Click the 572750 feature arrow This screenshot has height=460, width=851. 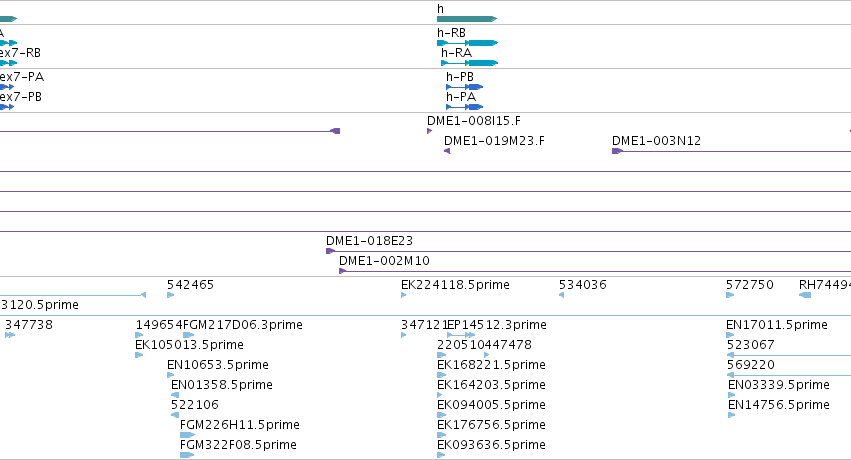(730, 295)
